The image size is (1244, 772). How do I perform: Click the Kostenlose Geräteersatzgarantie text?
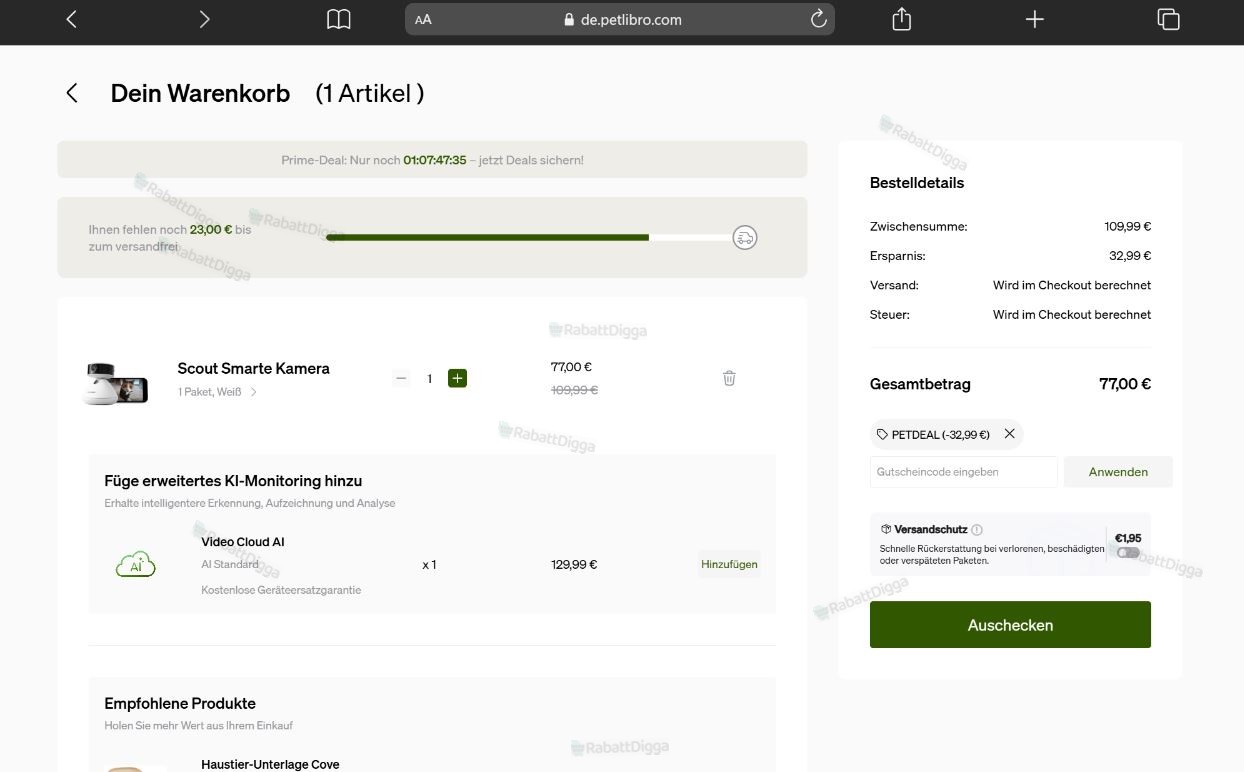point(281,590)
